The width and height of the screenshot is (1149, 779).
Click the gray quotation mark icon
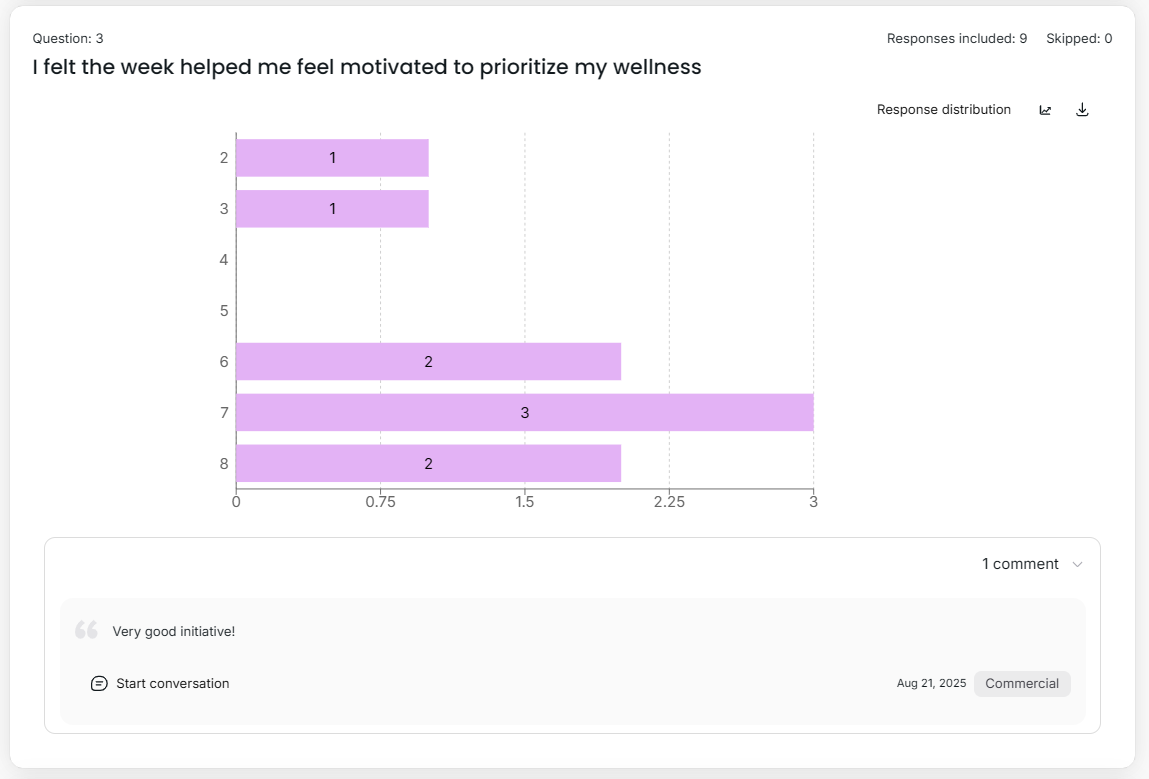(x=86, y=628)
